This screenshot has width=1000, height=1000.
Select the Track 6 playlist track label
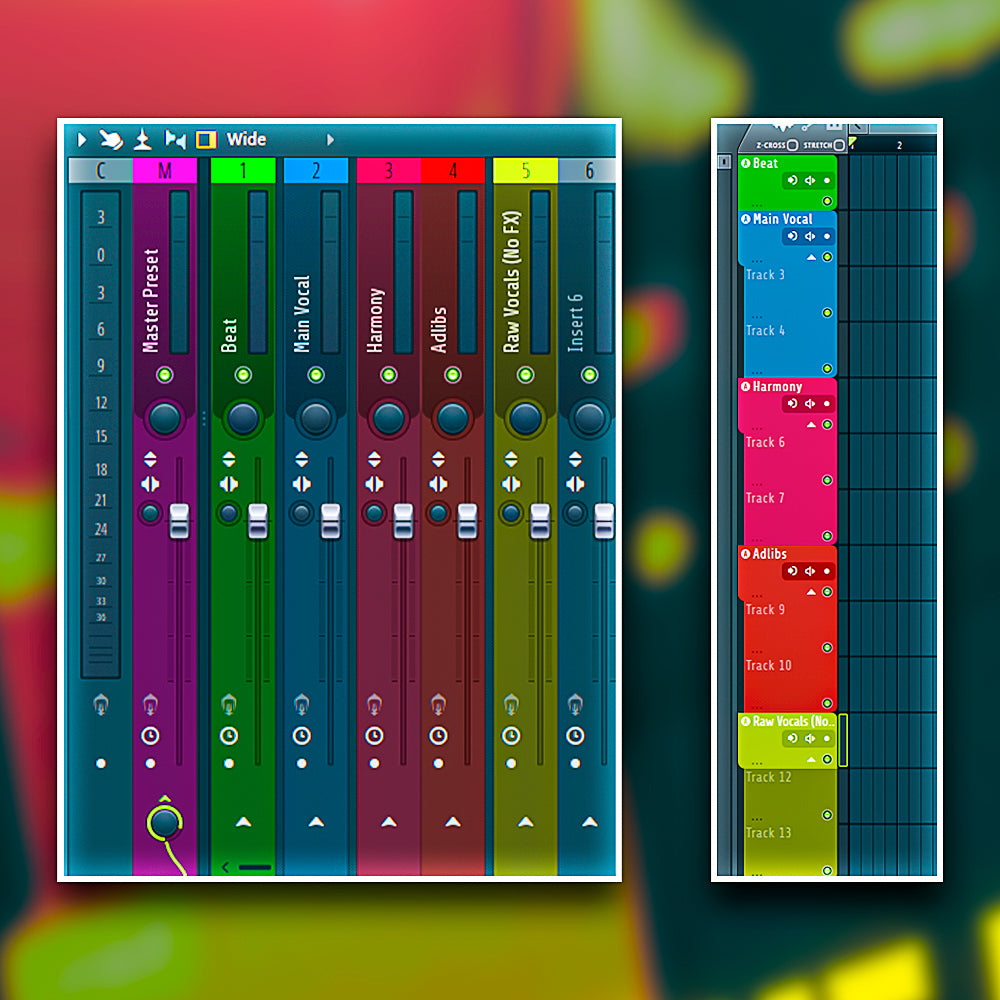(765, 442)
